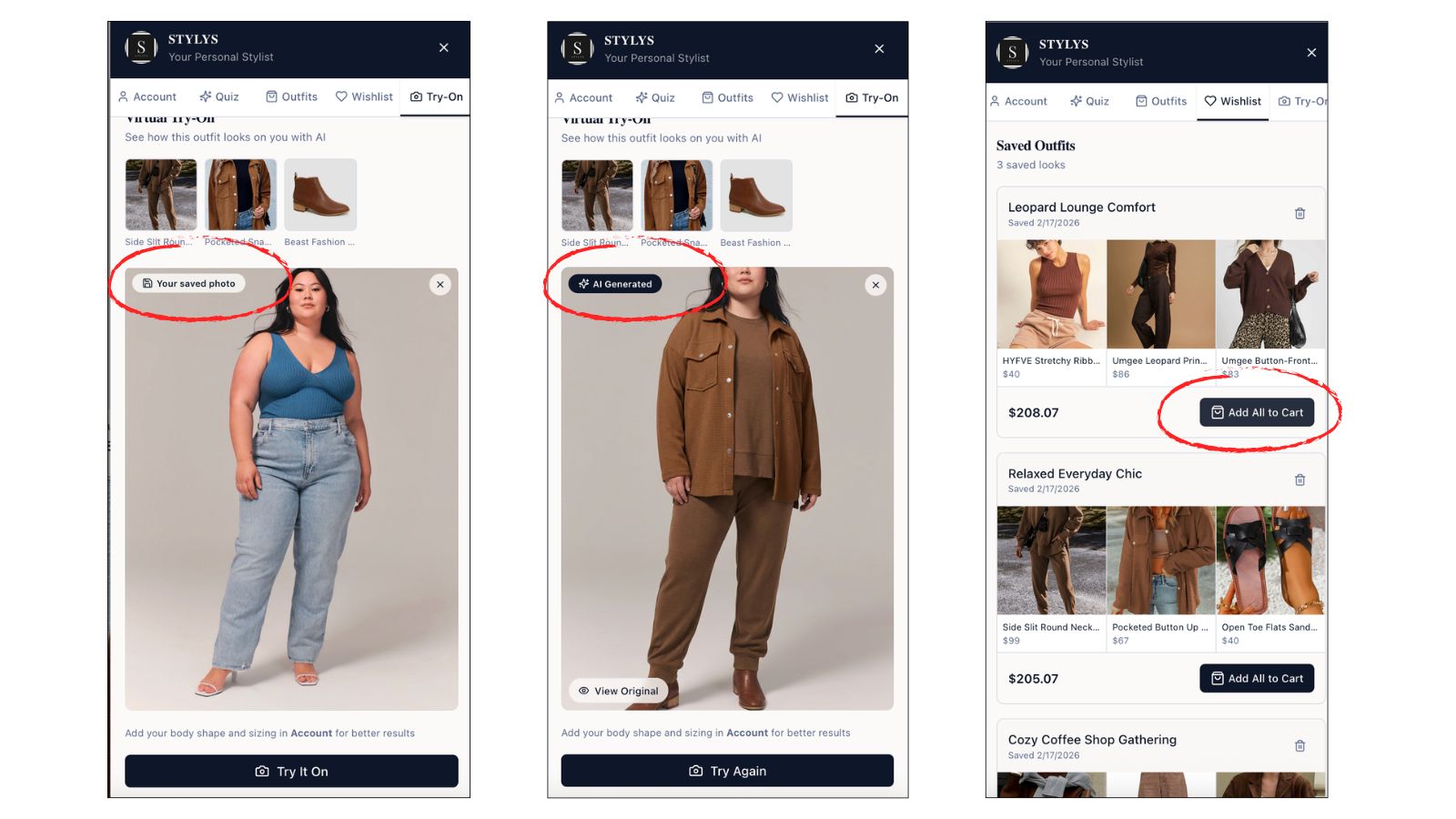Open Account tab in the Try Again panel
Viewport: 1456px width, 819px height.
coord(583,97)
